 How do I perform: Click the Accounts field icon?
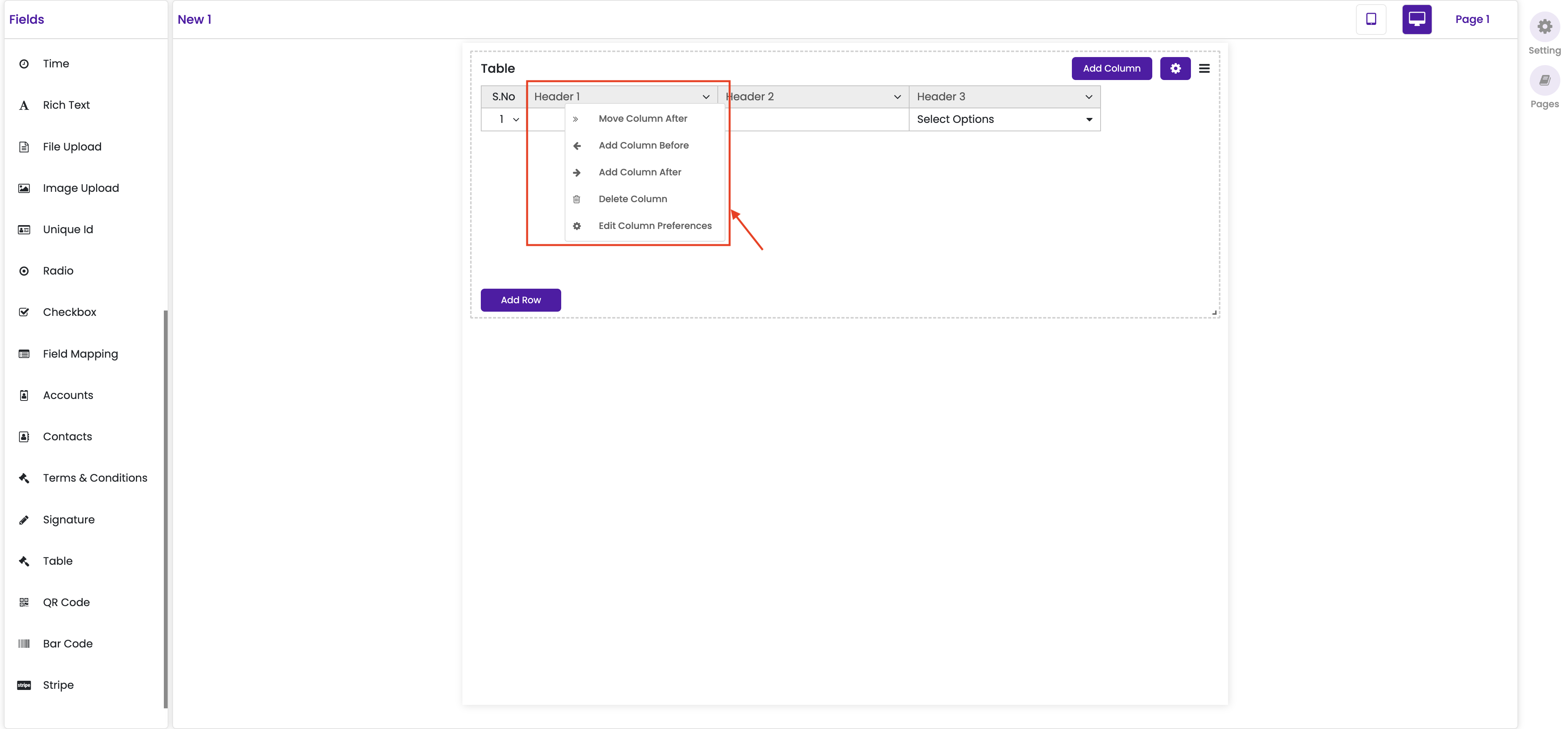(x=24, y=395)
